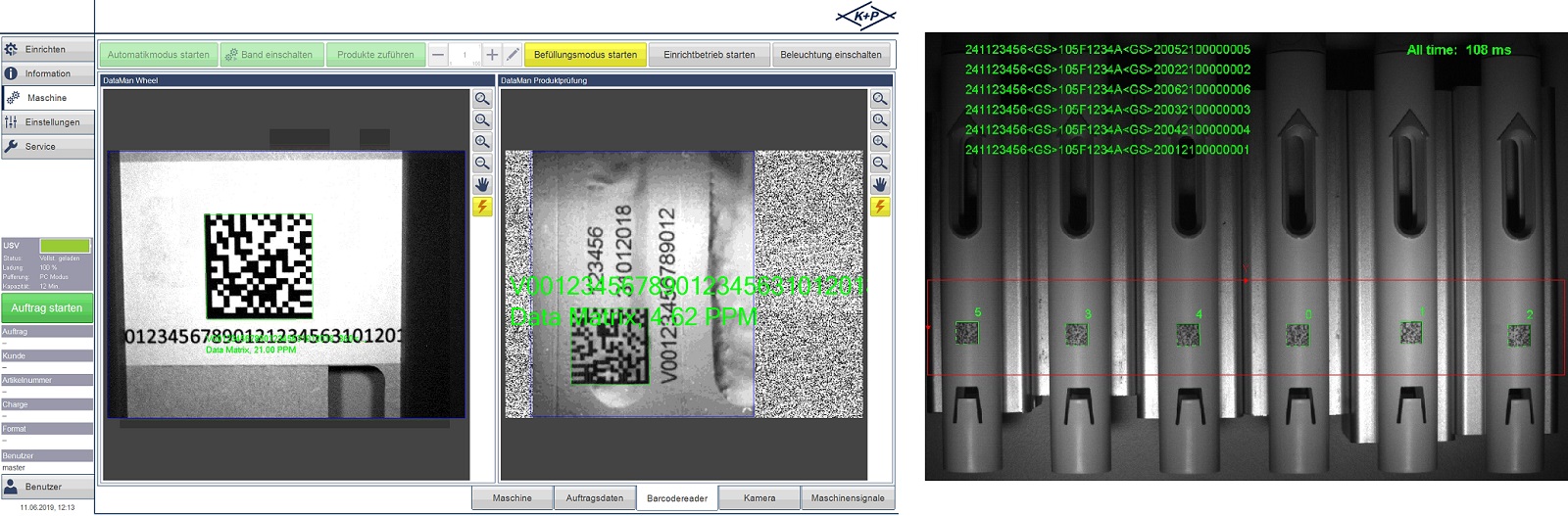Click lightning trigger icon in DataMan Wheel panel

(x=482, y=207)
